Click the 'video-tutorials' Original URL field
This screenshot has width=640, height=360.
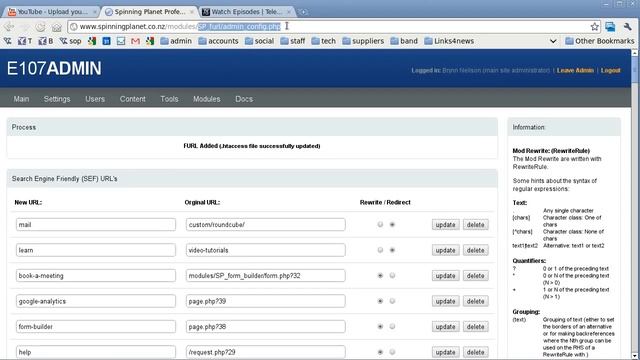[x=266, y=250]
